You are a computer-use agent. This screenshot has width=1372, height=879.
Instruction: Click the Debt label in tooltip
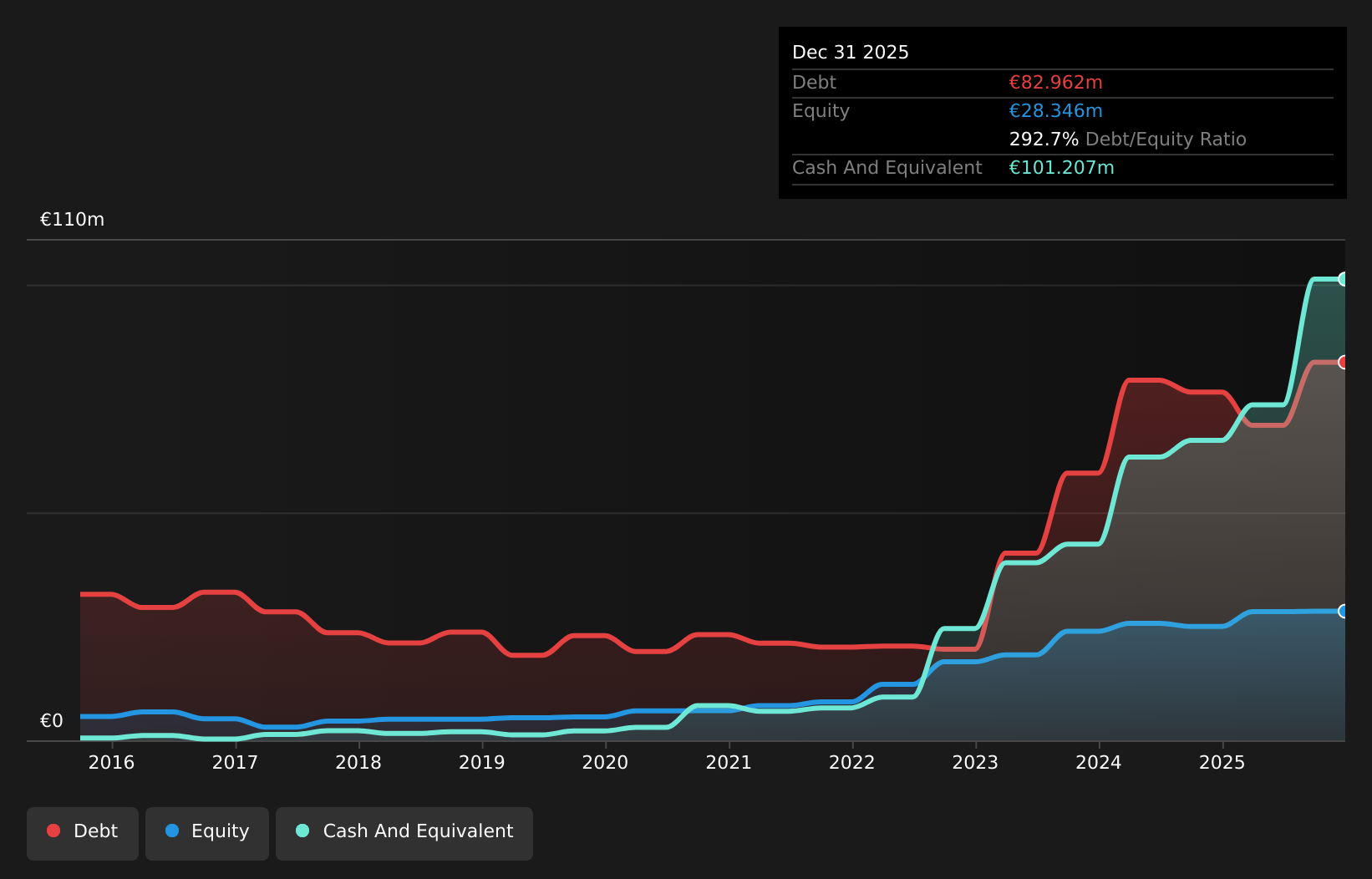814,83
